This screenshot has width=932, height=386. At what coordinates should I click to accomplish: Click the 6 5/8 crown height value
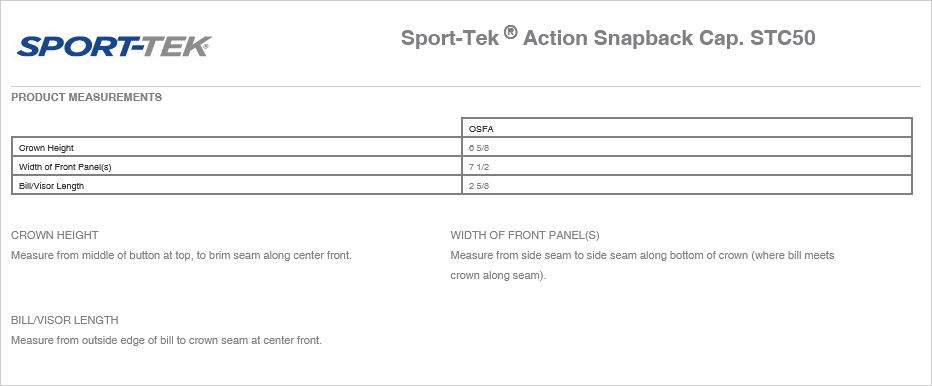coord(479,148)
